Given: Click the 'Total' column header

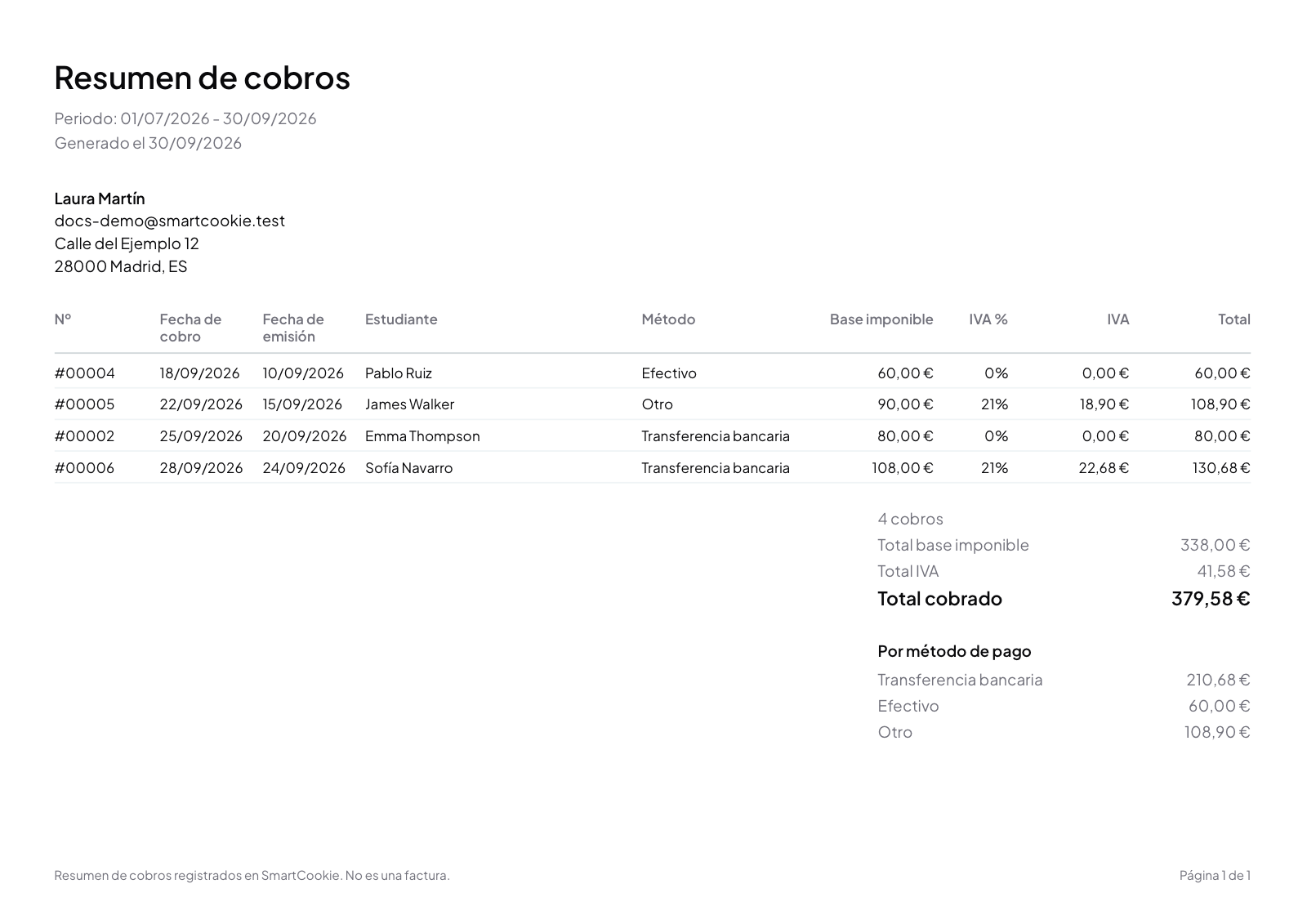Looking at the screenshot, I should (1234, 319).
